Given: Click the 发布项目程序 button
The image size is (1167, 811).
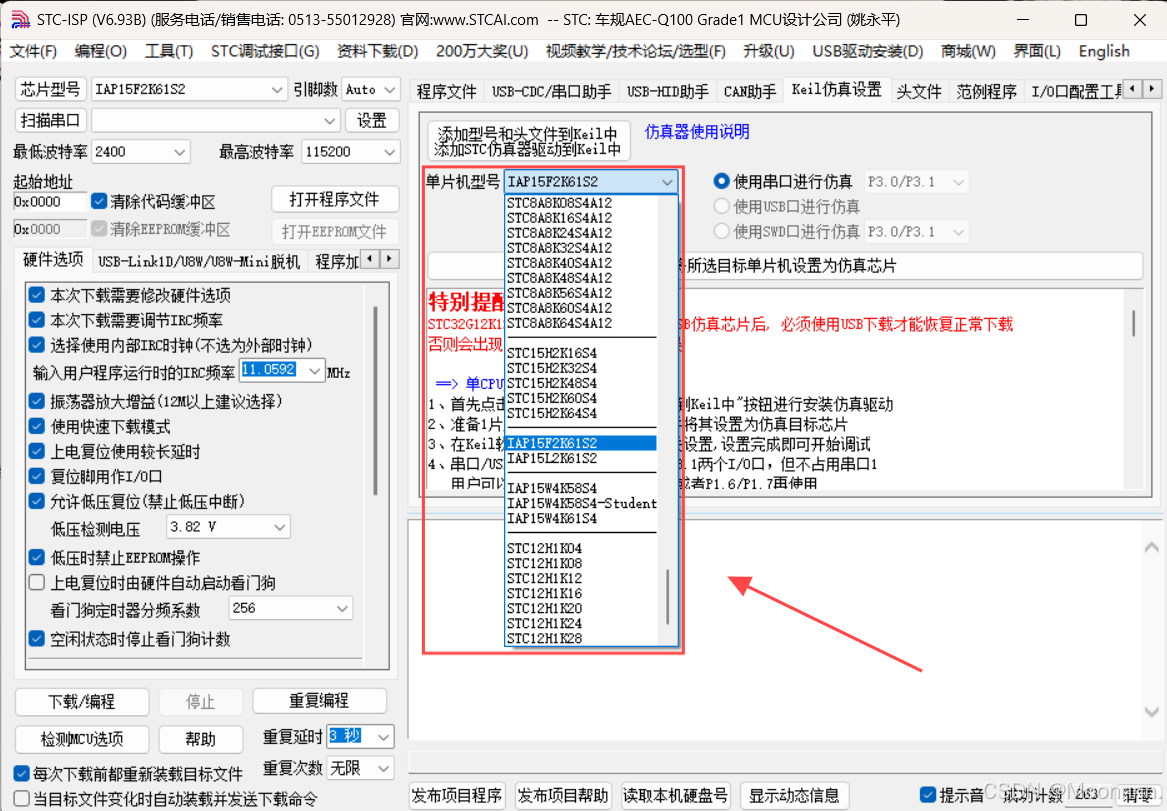Looking at the screenshot, I should coord(457,795).
